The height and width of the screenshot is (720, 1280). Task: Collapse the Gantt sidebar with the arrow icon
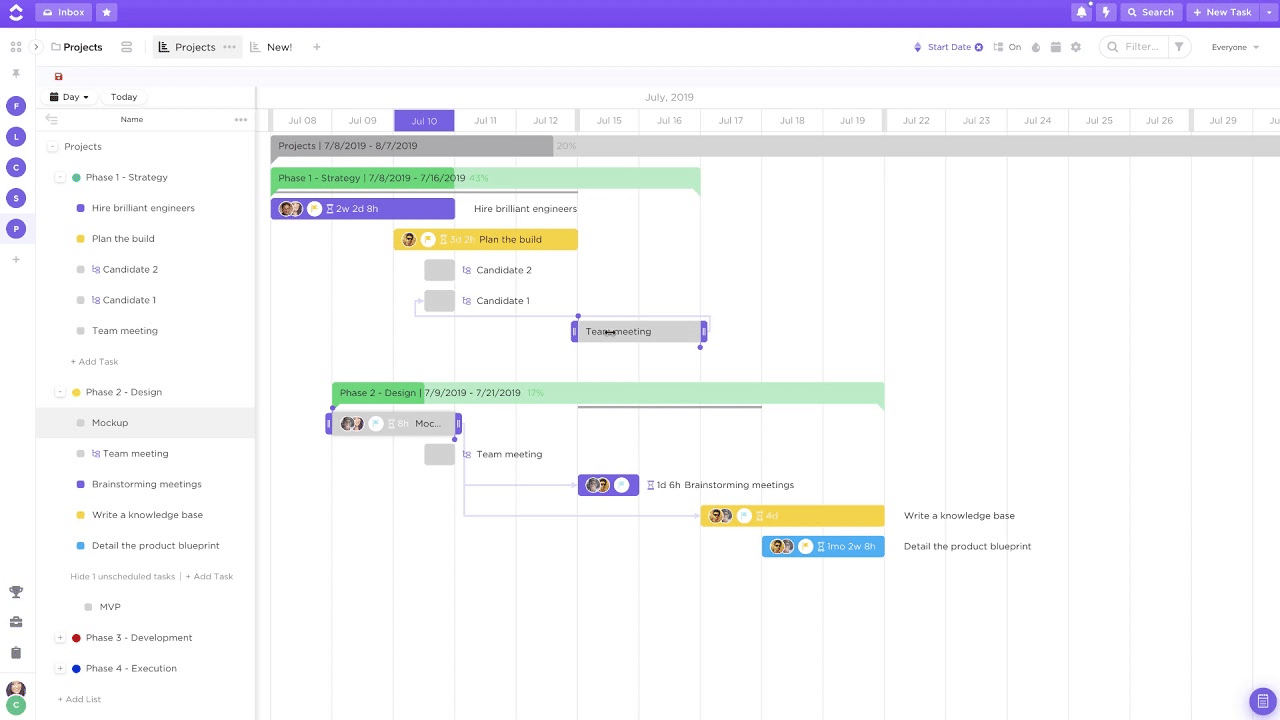click(51, 118)
